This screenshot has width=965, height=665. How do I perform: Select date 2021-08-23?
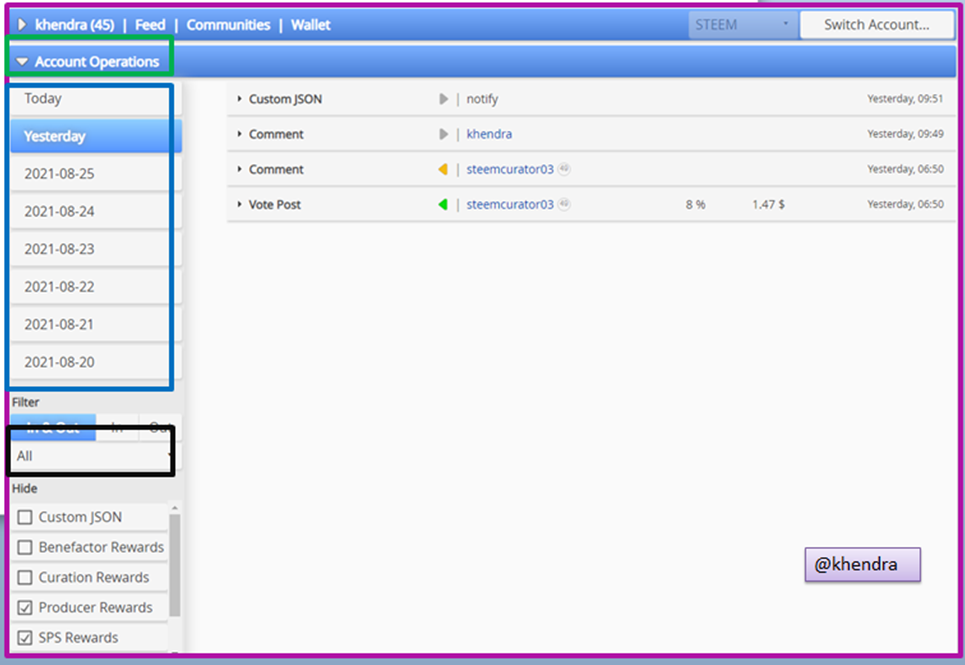(95, 249)
